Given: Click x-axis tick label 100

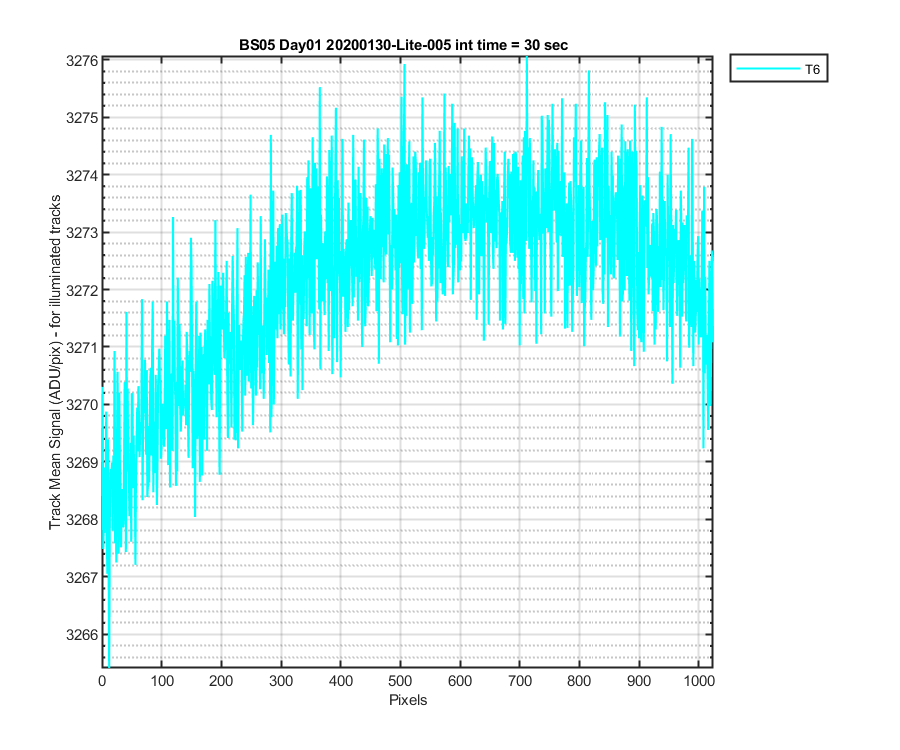Looking at the screenshot, I should click(x=162, y=681).
